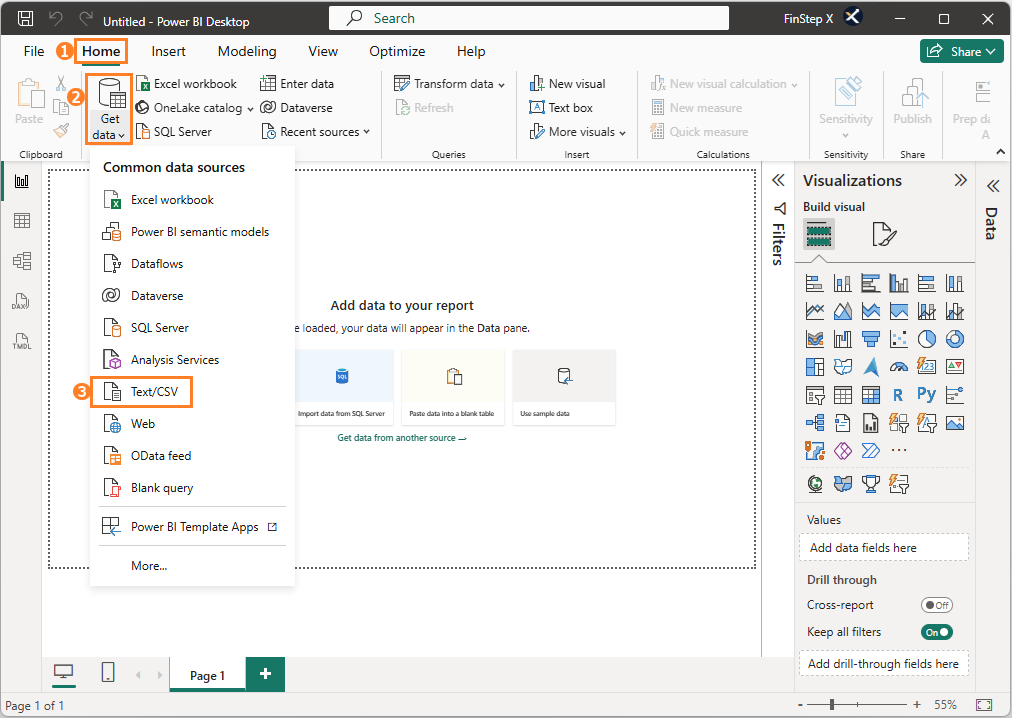
Task: Select the Treemap visual icon
Action: (x=815, y=367)
